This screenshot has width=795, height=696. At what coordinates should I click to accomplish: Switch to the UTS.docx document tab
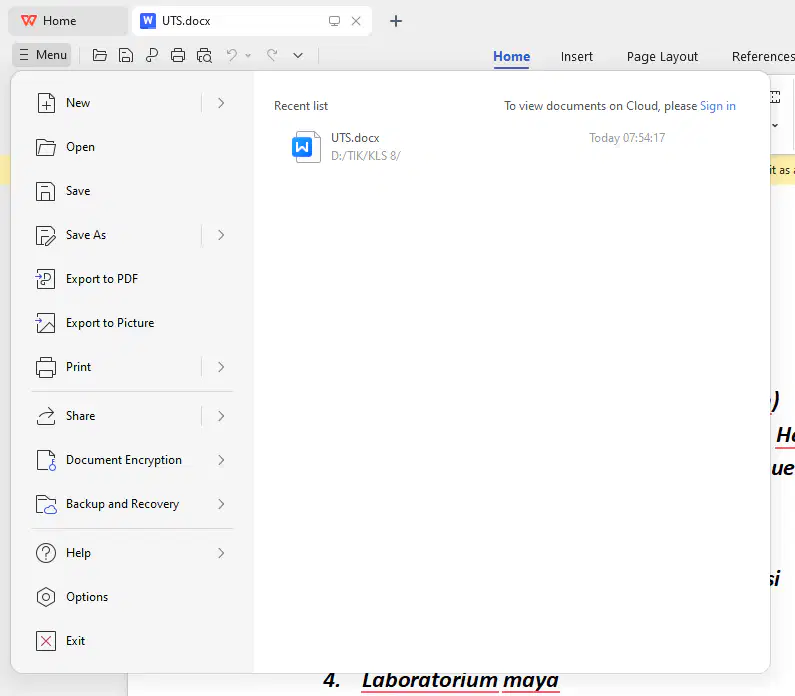pos(251,21)
